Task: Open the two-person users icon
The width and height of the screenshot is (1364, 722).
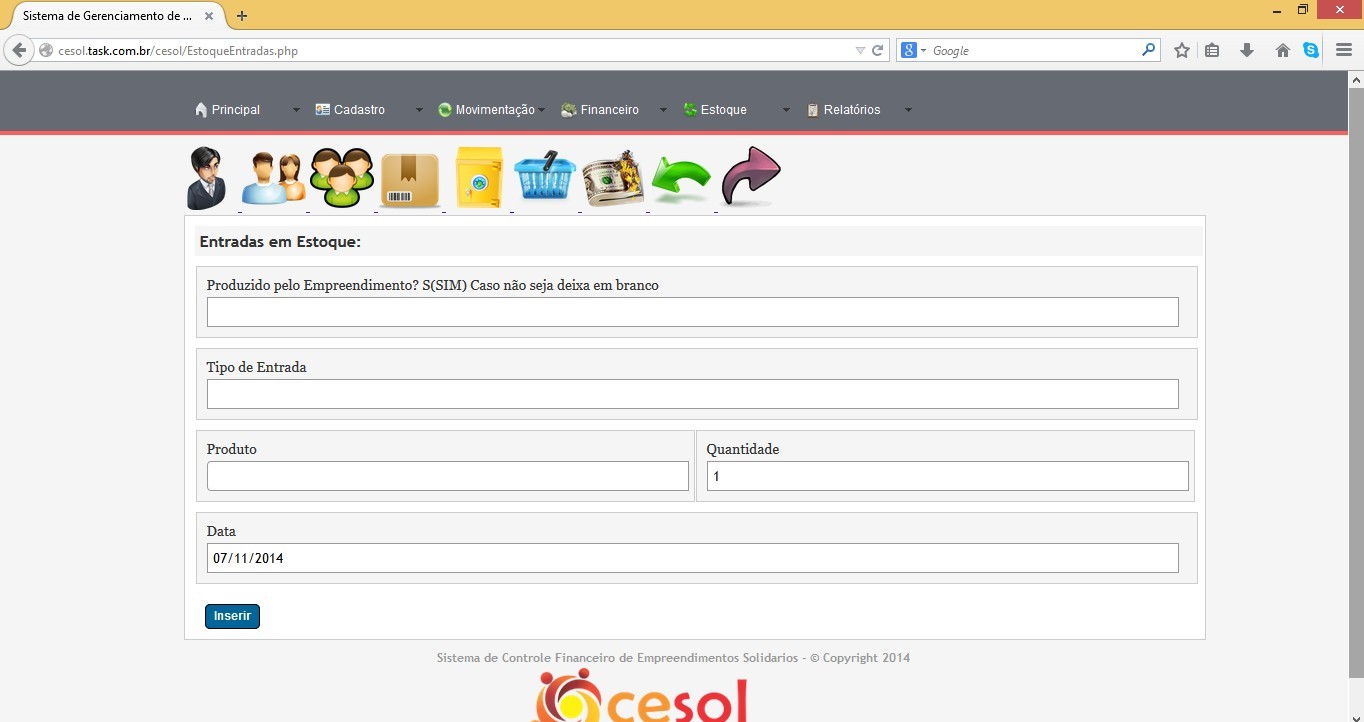Action: [273, 179]
